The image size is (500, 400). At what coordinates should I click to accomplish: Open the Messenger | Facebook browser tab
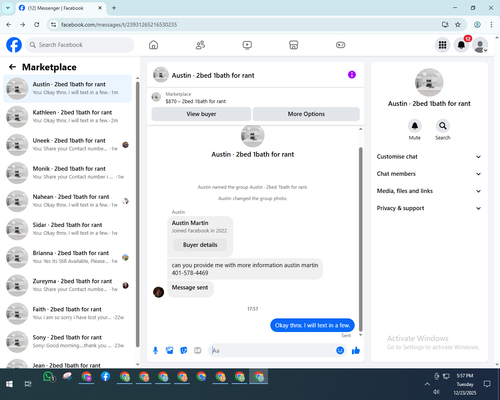coord(61,8)
